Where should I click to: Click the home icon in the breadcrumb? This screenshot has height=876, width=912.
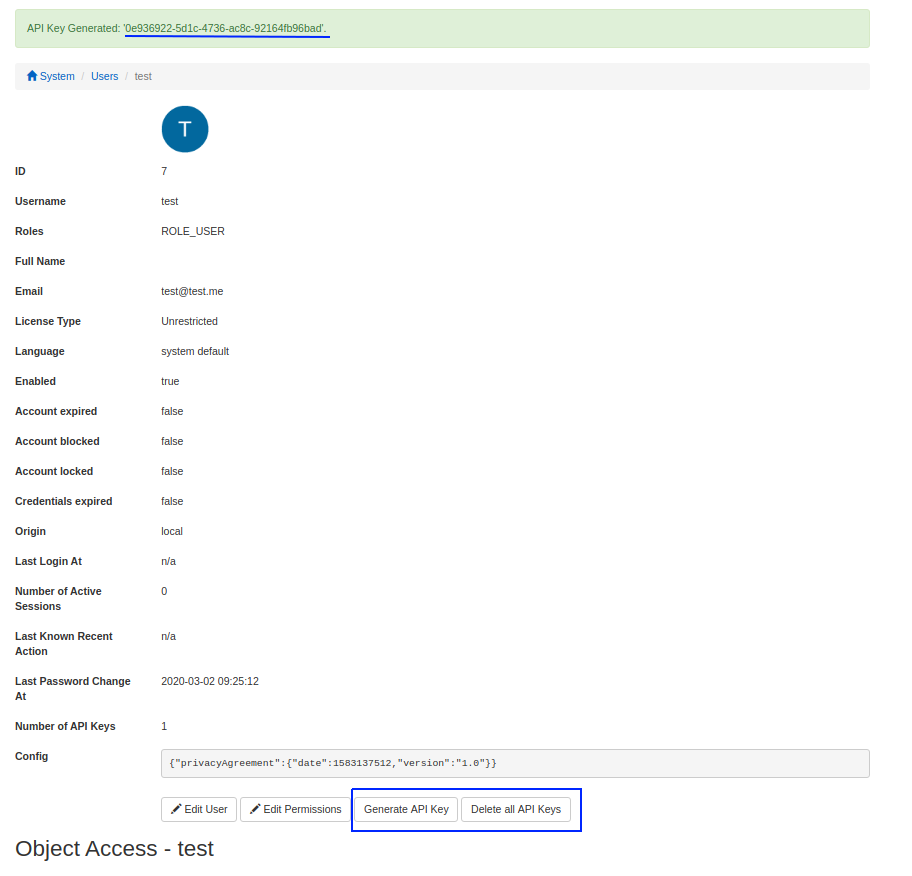pyautogui.click(x=31, y=76)
